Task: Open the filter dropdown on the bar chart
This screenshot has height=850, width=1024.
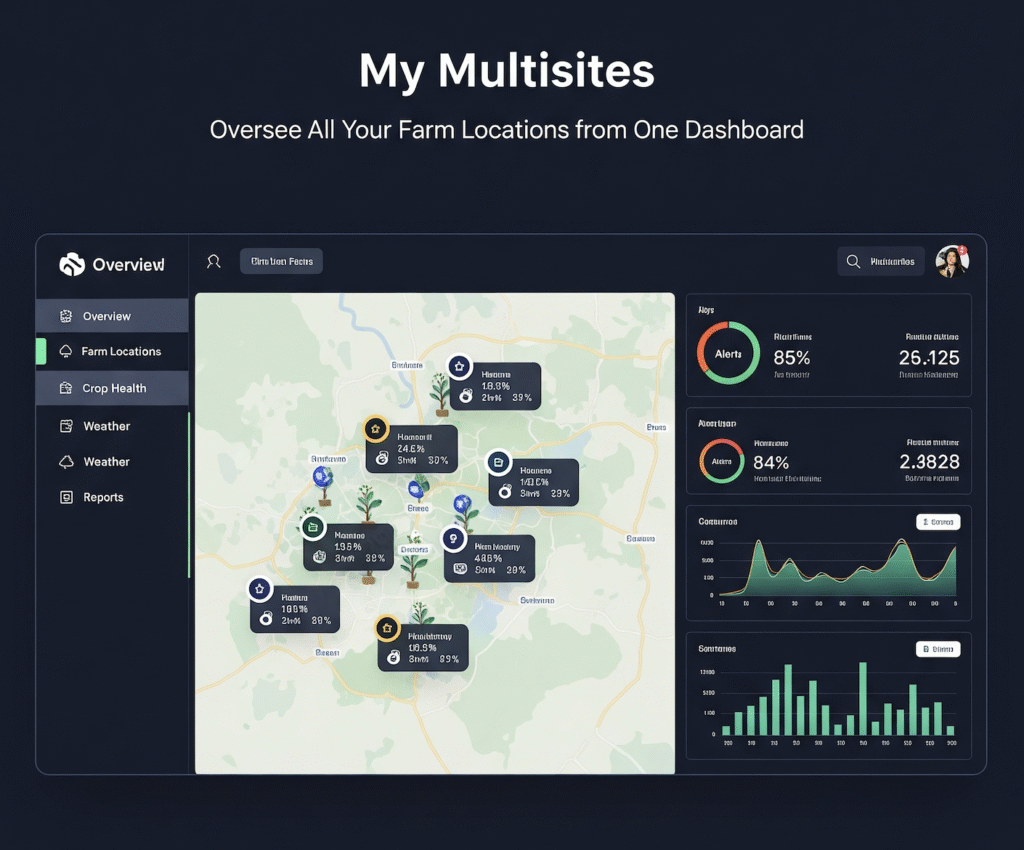Action: [937, 649]
